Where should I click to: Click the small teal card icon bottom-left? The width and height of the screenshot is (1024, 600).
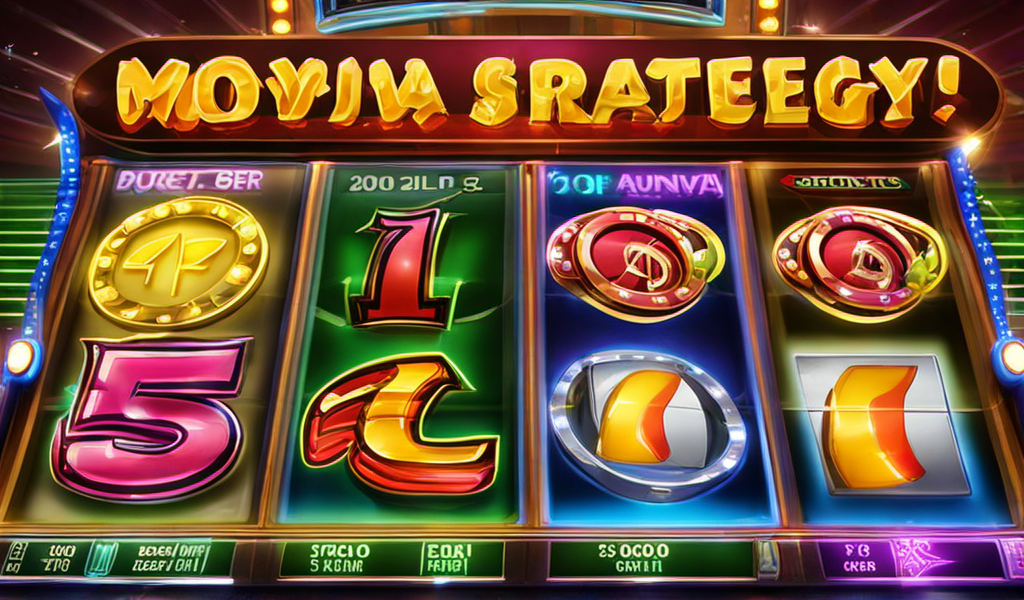[101, 560]
